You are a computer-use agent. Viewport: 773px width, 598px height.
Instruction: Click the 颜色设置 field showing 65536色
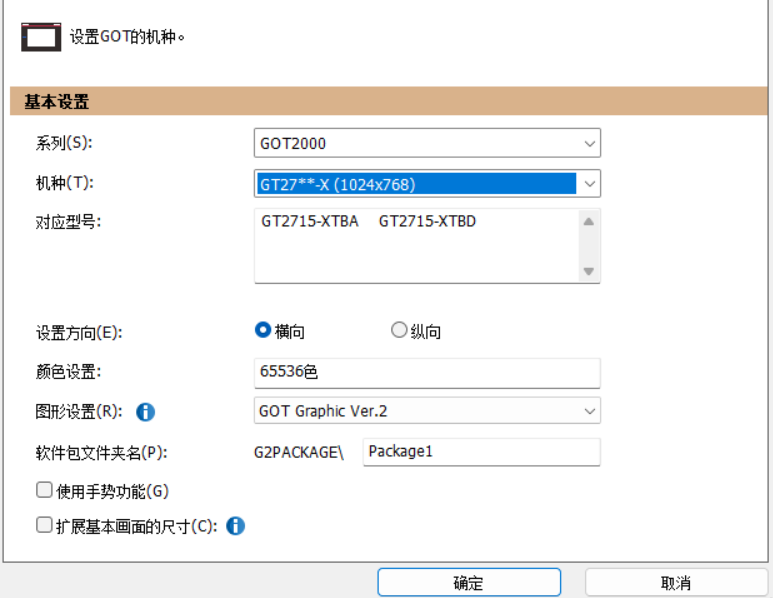tap(427, 373)
